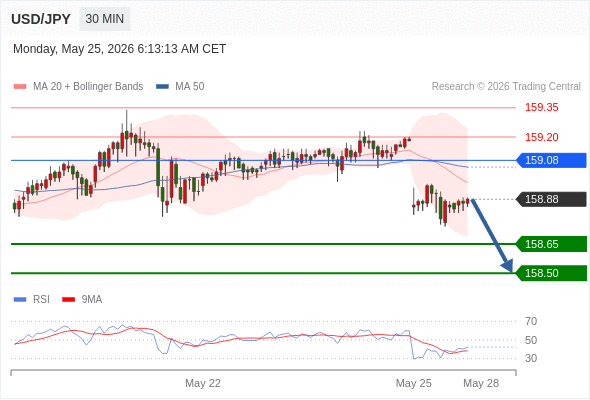Screen dimensions: 590x400
Task: Click the May 28 date axis label
Action: [481, 383]
